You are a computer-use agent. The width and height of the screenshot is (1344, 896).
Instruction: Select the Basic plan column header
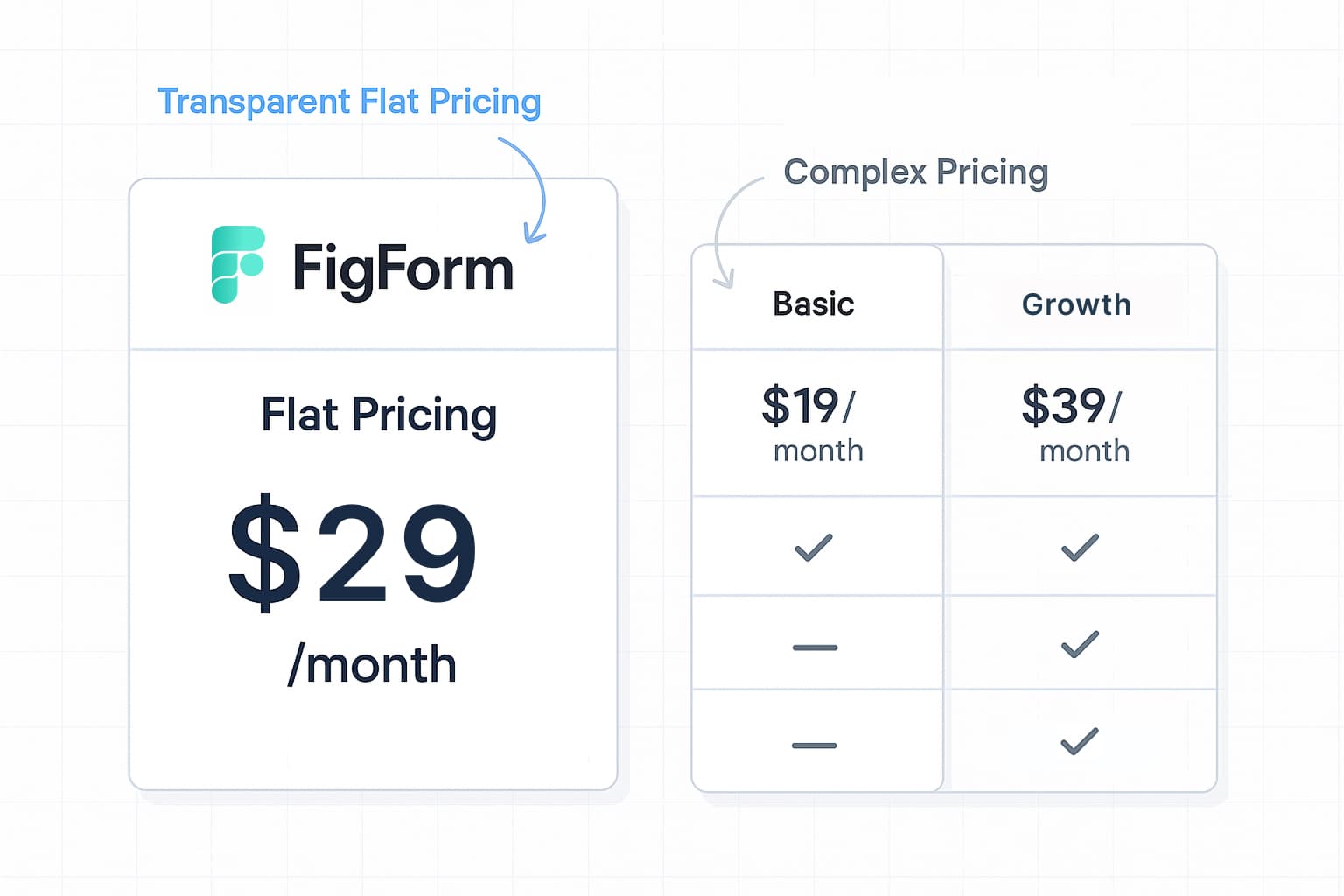pos(814,304)
